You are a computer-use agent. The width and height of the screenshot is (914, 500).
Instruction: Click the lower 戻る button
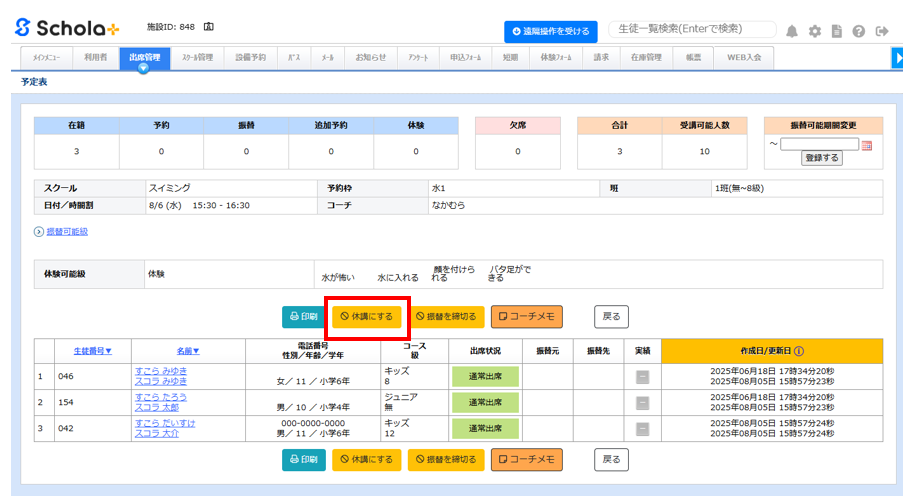tap(611, 459)
